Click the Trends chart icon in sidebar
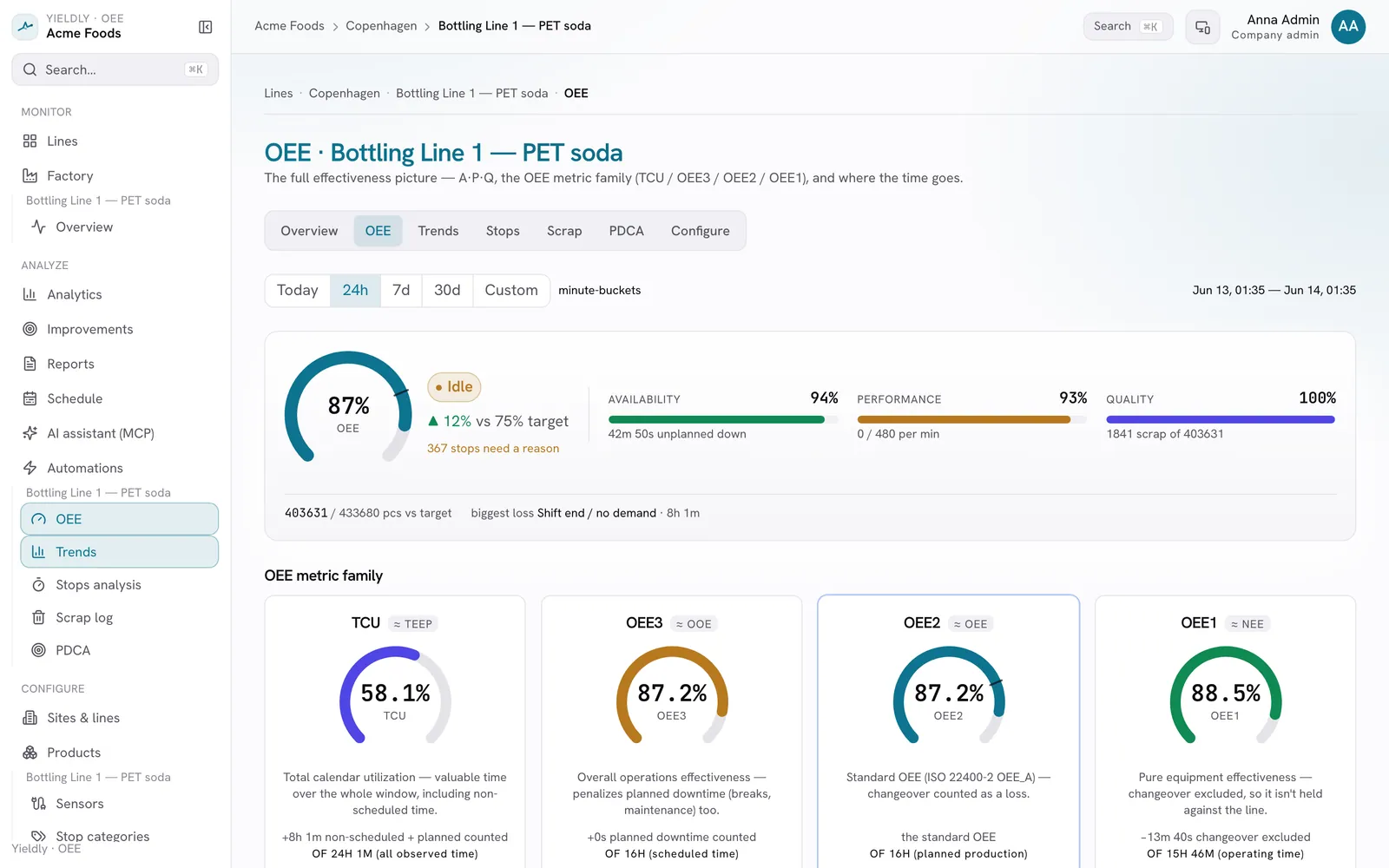 (38, 552)
